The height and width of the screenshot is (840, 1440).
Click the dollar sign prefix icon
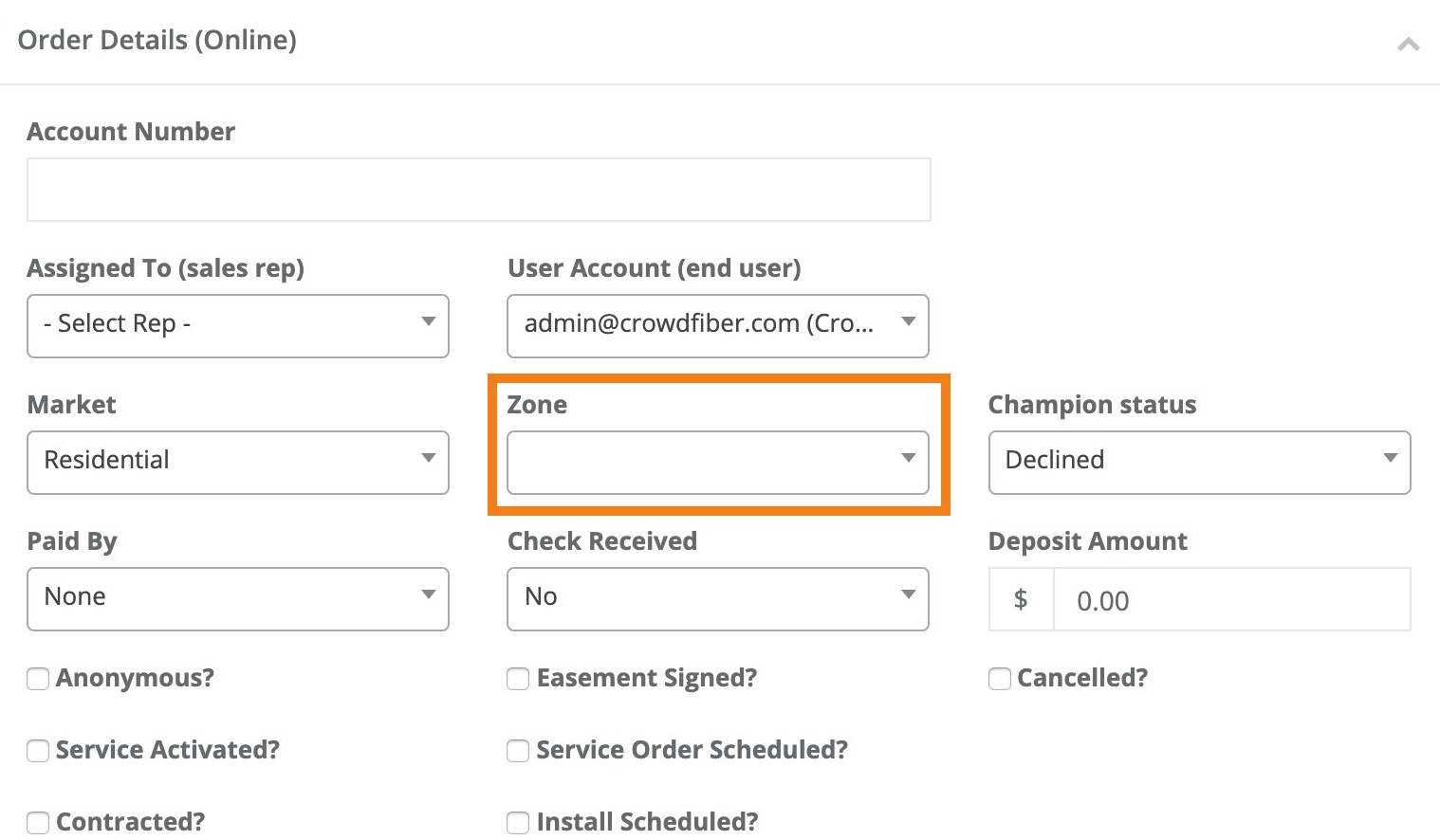[1021, 599]
